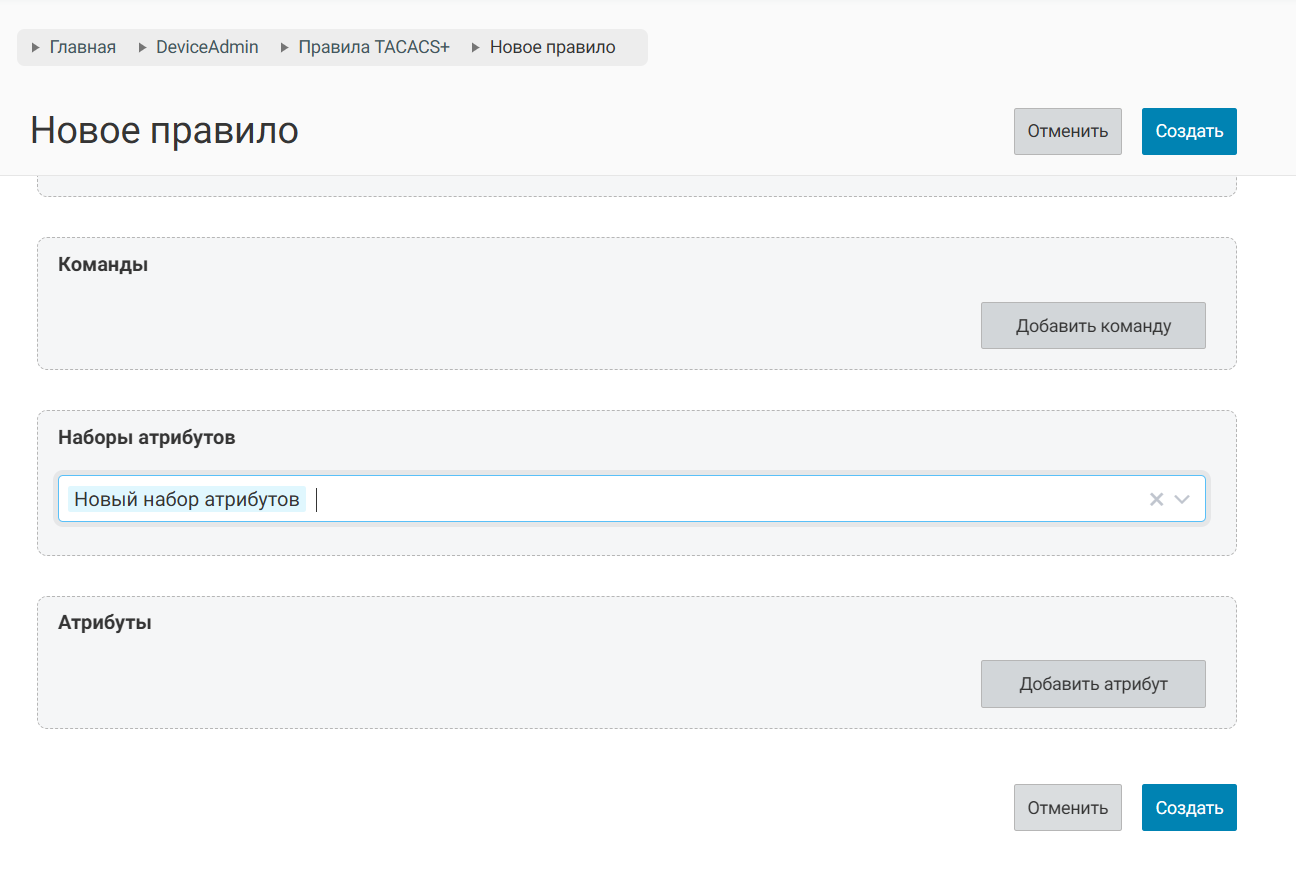Click the Атрибуты section heading
This screenshot has height=873, width=1296.
(x=105, y=622)
